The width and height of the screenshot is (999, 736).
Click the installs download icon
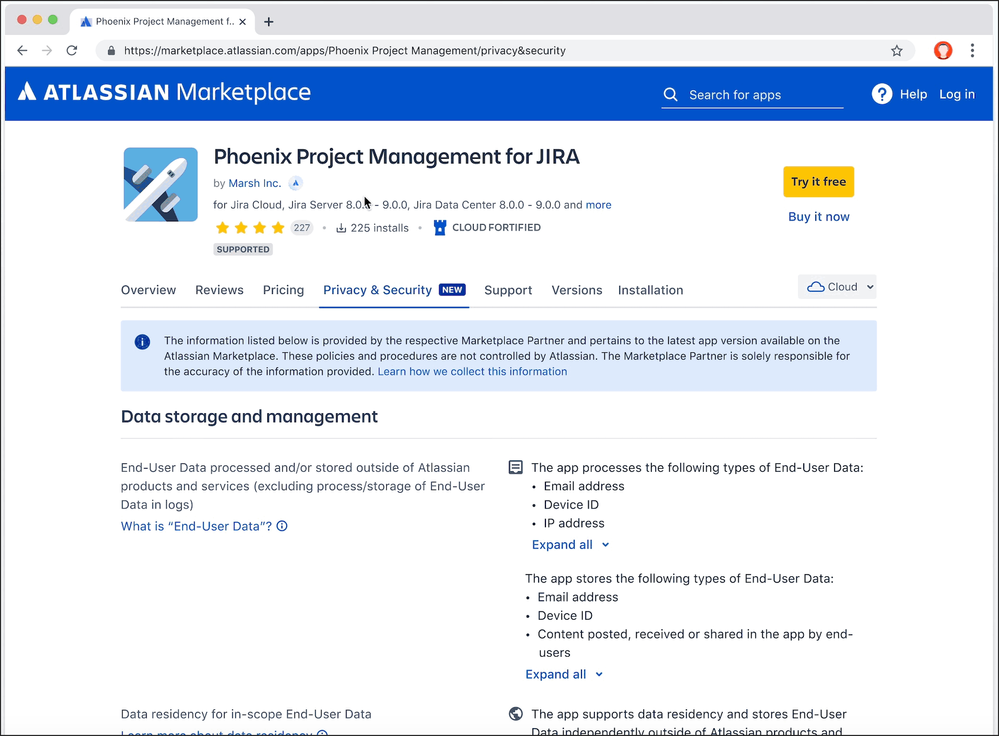341,228
